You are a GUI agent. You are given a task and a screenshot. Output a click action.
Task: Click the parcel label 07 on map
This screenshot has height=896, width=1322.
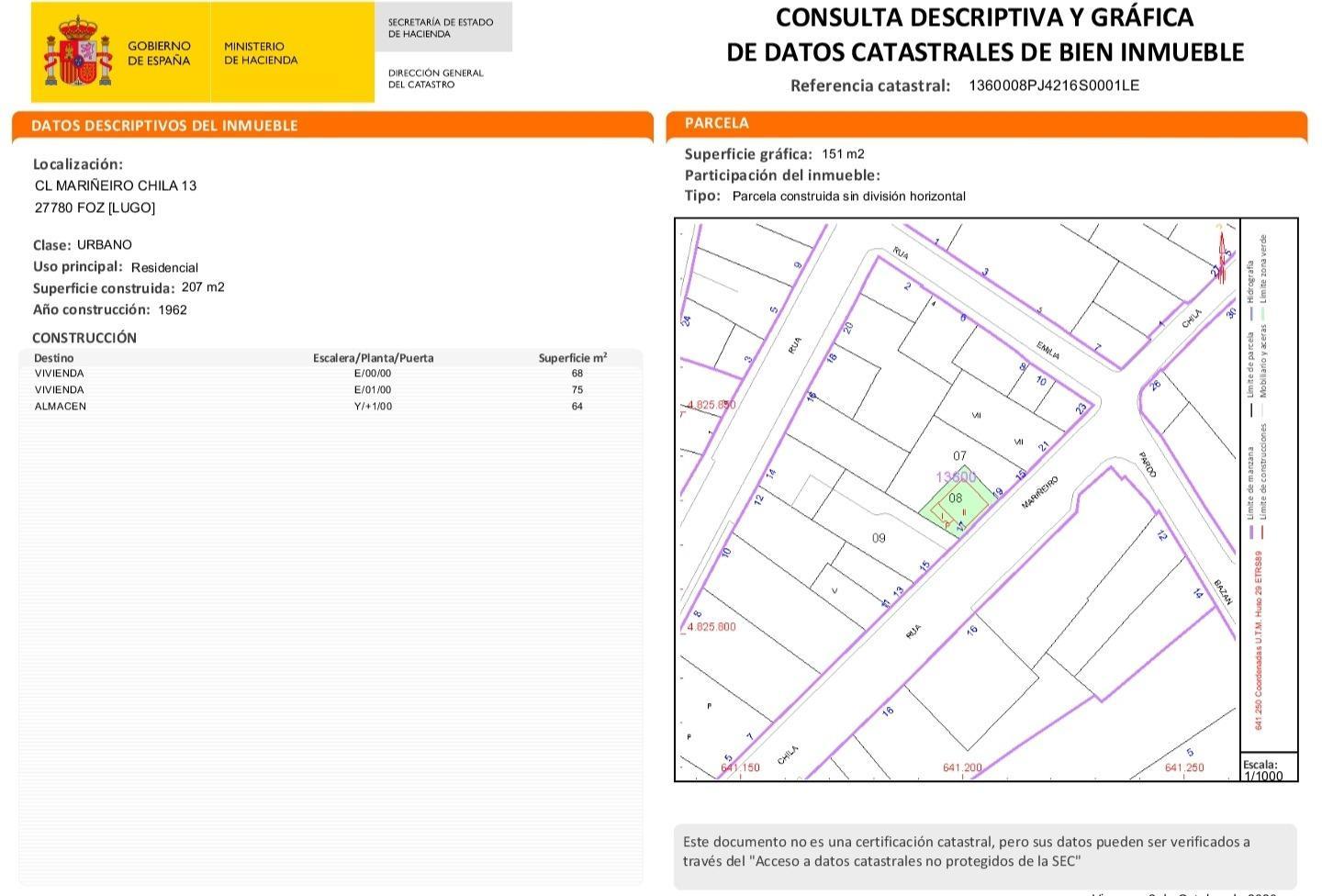(x=959, y=455)
